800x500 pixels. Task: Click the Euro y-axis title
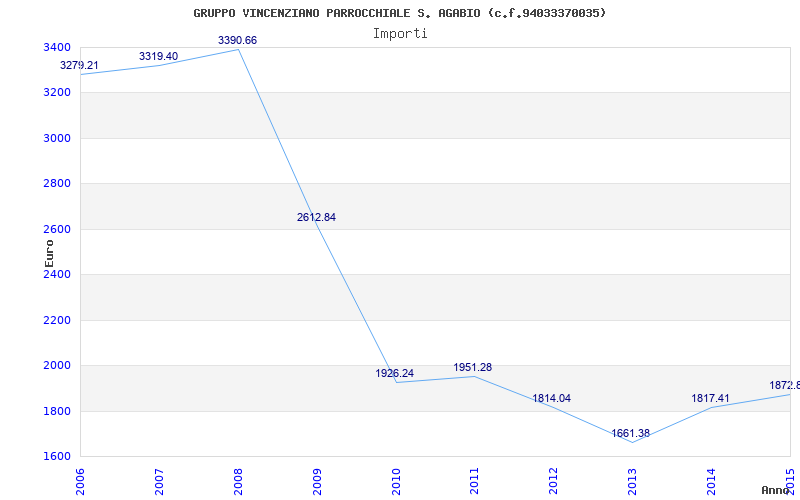pyautogui.click(x=49, y=254)
